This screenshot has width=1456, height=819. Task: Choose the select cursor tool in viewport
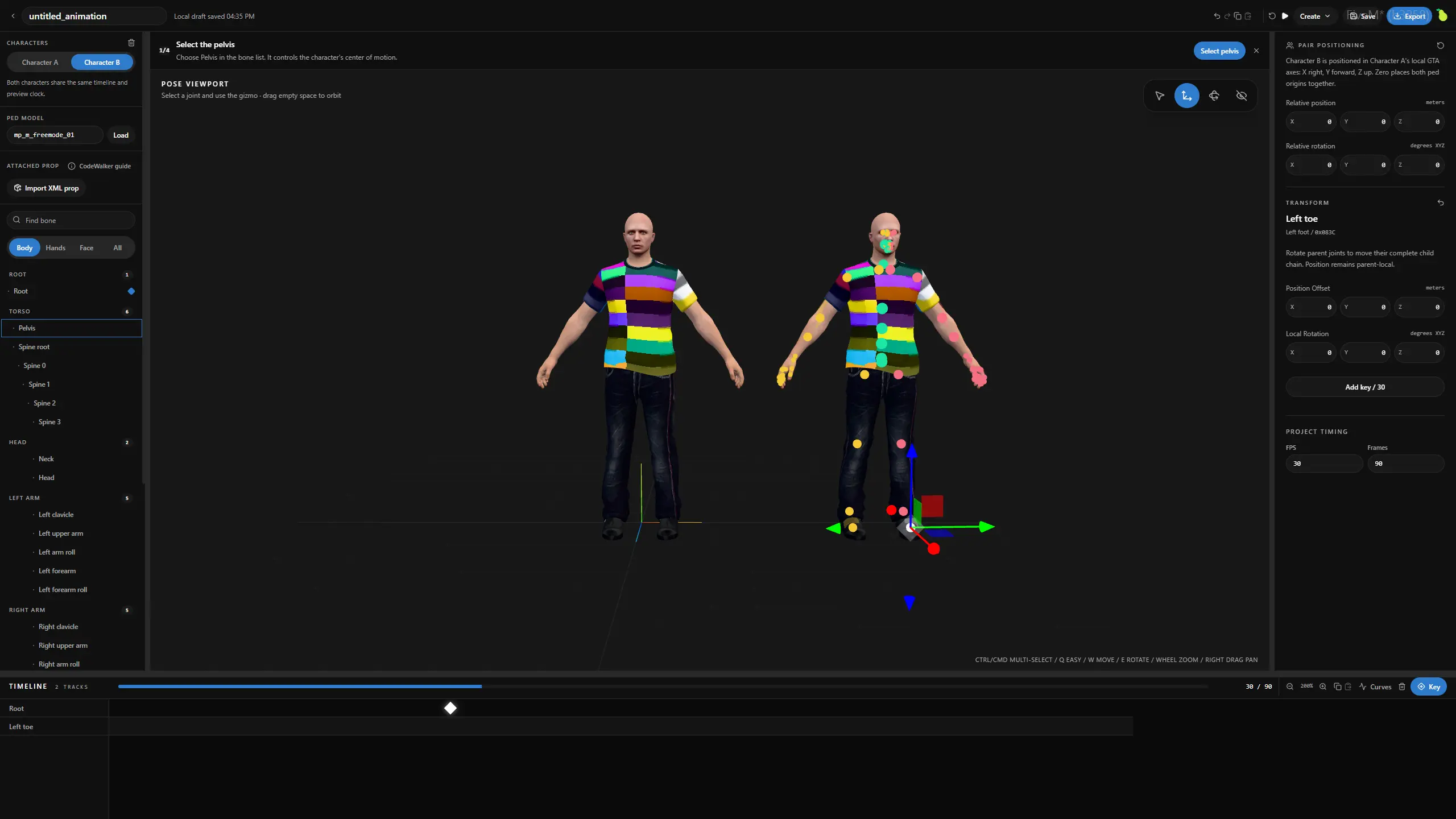[1159, 96]
